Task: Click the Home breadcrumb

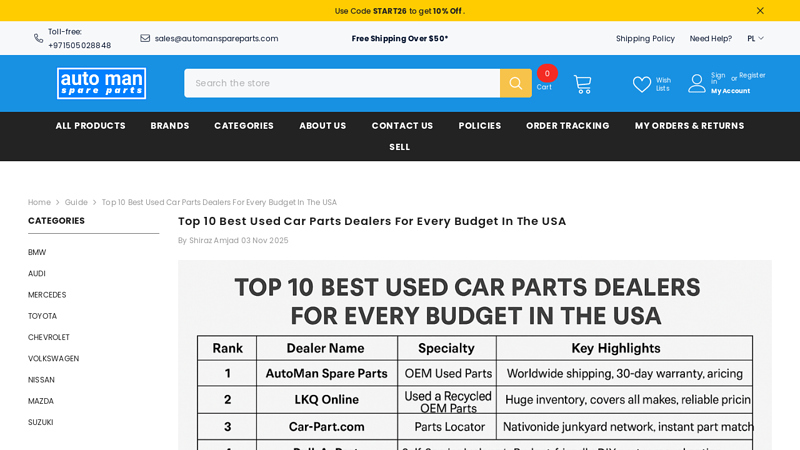Action: [x=39, y=202]
